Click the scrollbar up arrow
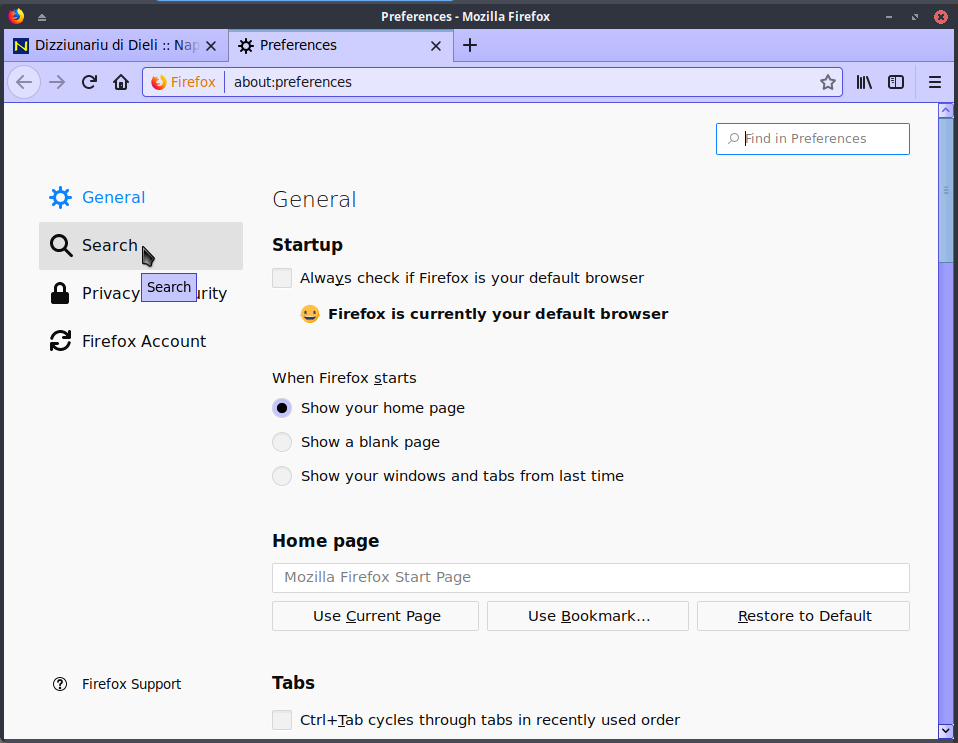The height and width of the screenshot is (743, 958). (x=946, y=111)
